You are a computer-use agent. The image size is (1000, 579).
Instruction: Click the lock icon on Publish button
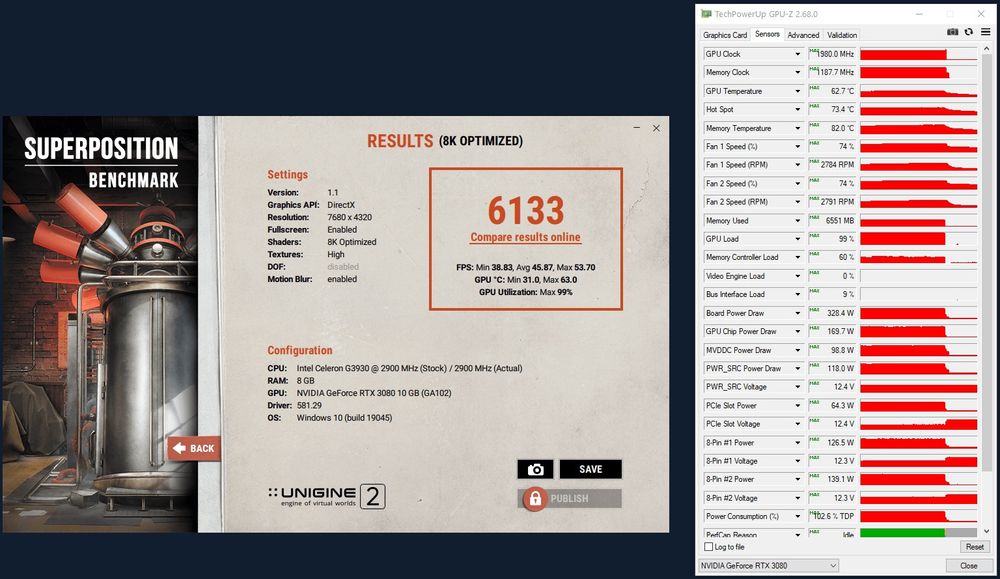[535, 499]
